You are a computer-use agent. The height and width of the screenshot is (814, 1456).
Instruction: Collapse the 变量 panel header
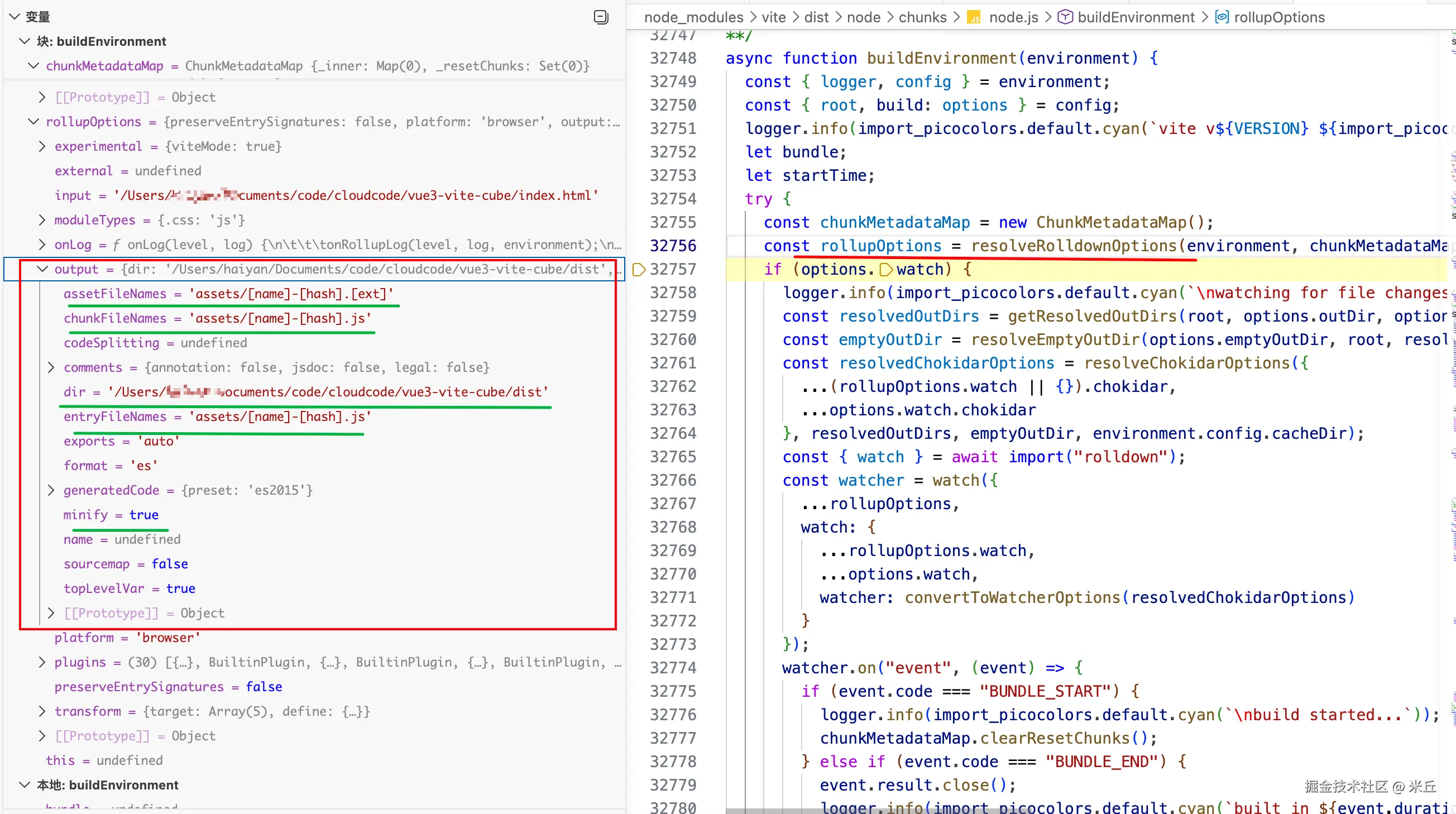tap(15, 17)
